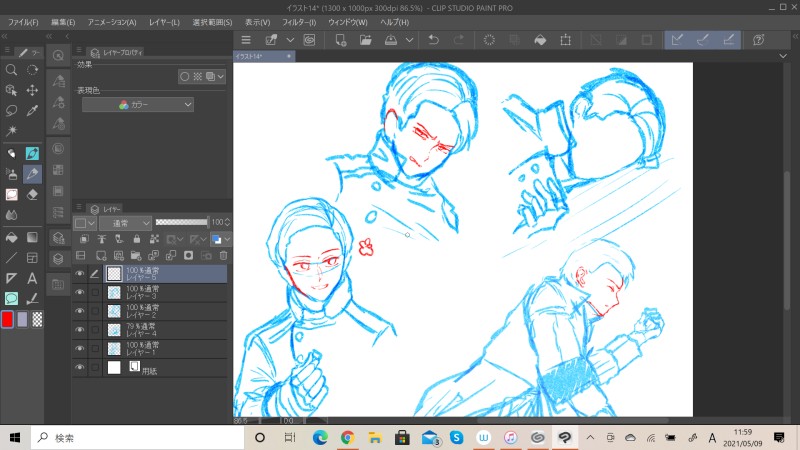Collapse left palette dock double chevron
800x450 pixels.
point(5,36)
